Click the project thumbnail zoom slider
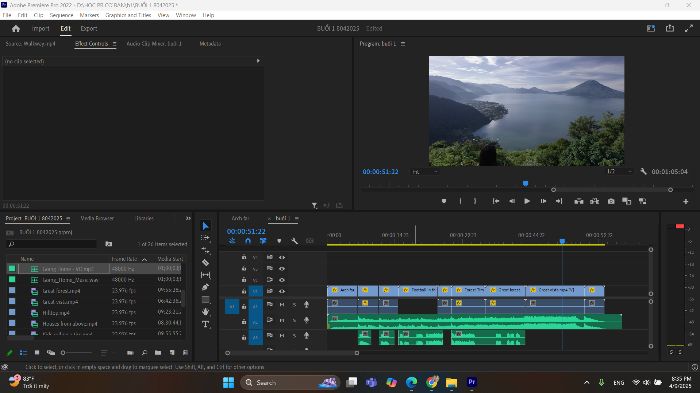Image resolution: width=700 pixels, height=393 pixels. (x=76, y=353)
